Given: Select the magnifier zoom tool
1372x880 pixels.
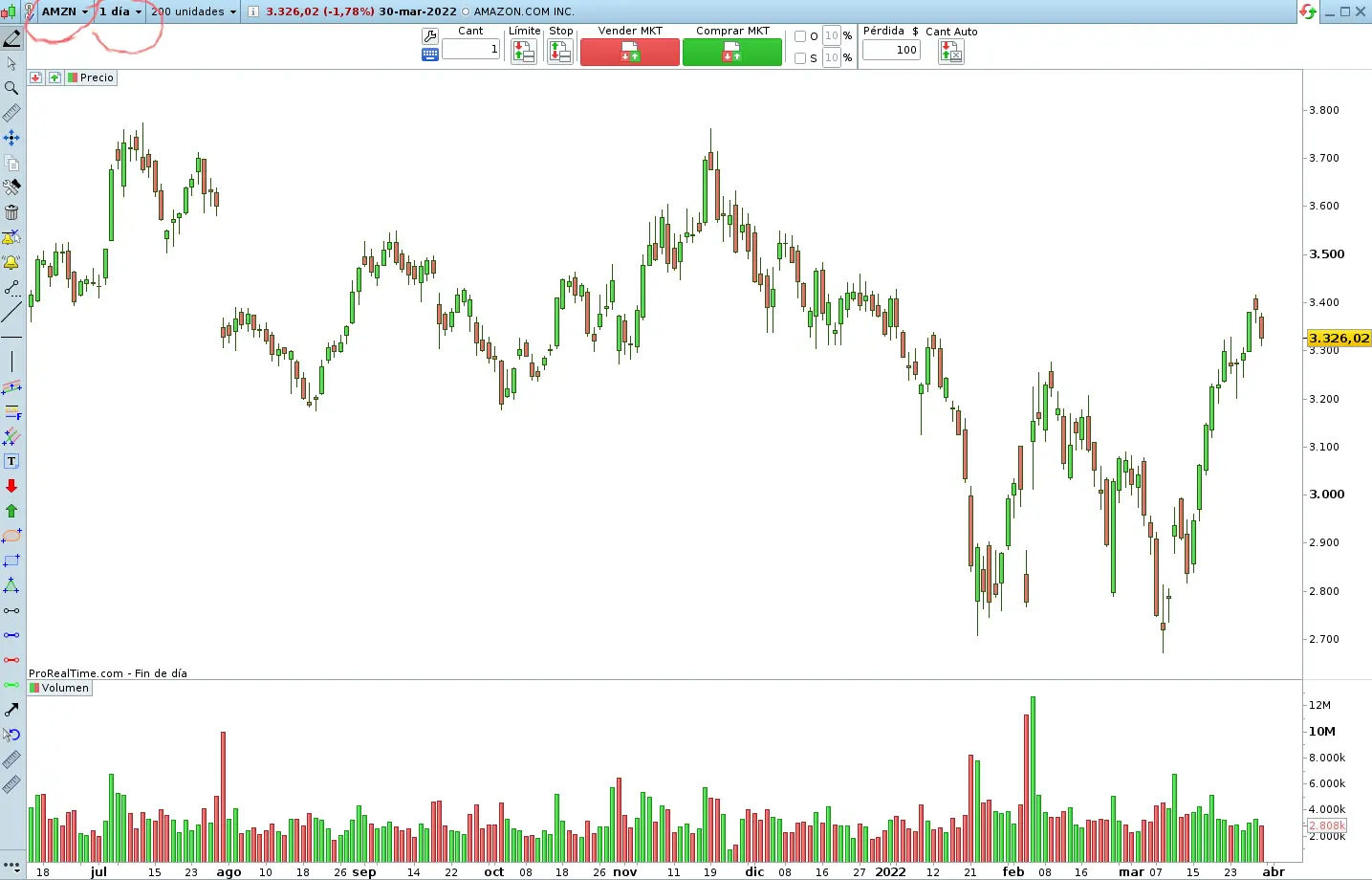Looking at the screenshot, I should pyautogui.click(x=11, y=88).
